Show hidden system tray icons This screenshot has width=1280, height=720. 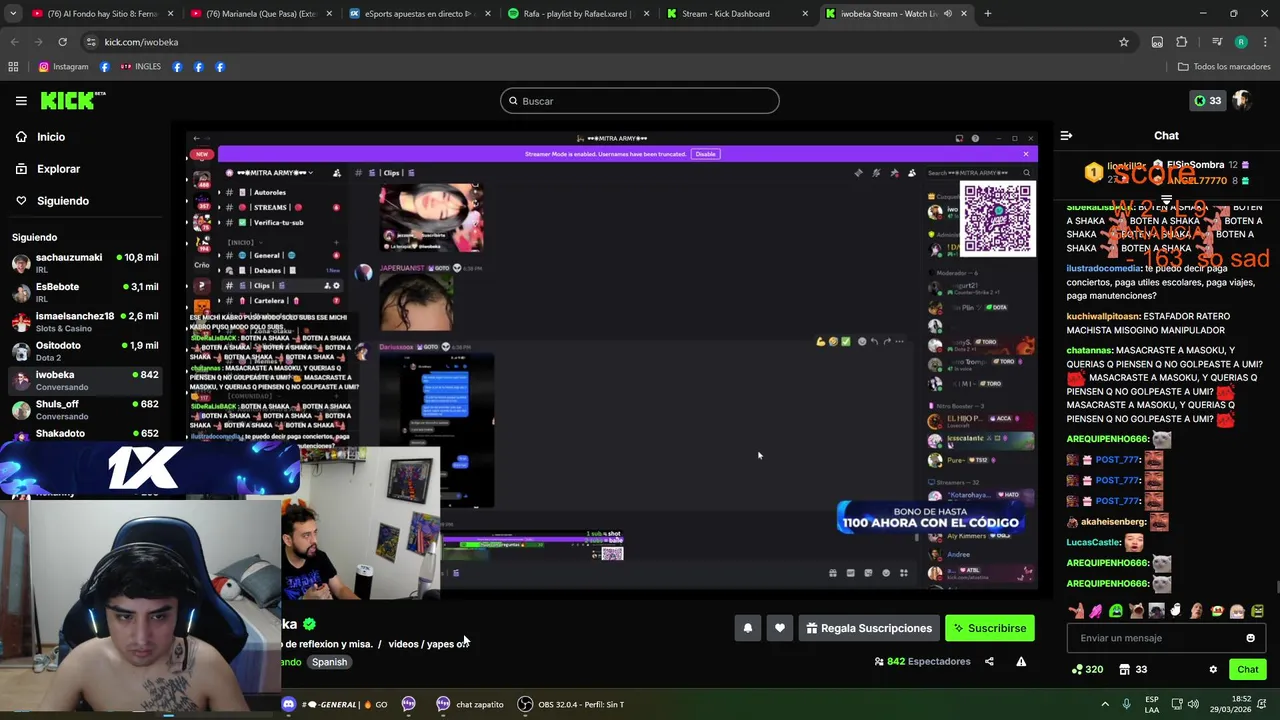(x=1105, y=704)
